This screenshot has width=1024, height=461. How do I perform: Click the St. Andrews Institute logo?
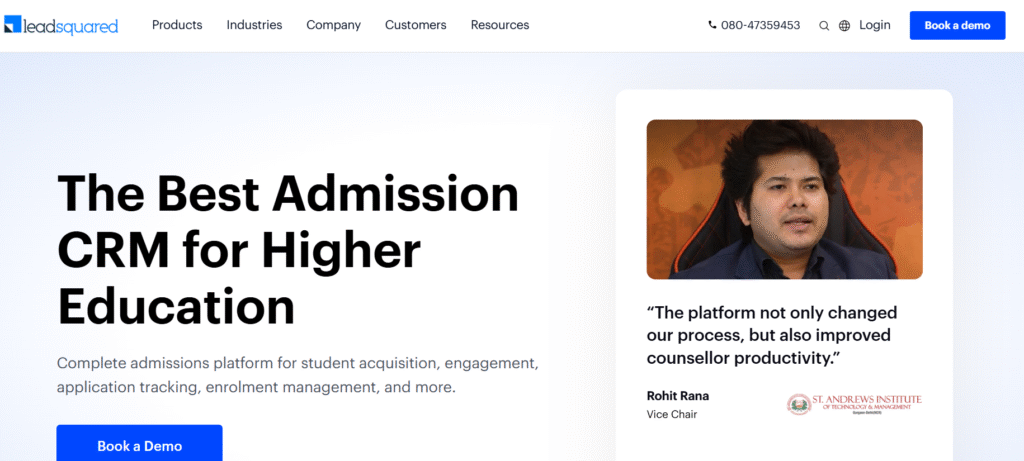point(853,404)
